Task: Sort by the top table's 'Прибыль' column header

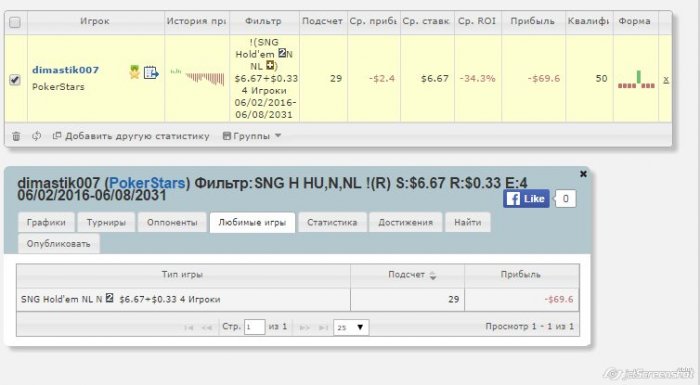Action: pyautogui.click(x=533, y=21)
